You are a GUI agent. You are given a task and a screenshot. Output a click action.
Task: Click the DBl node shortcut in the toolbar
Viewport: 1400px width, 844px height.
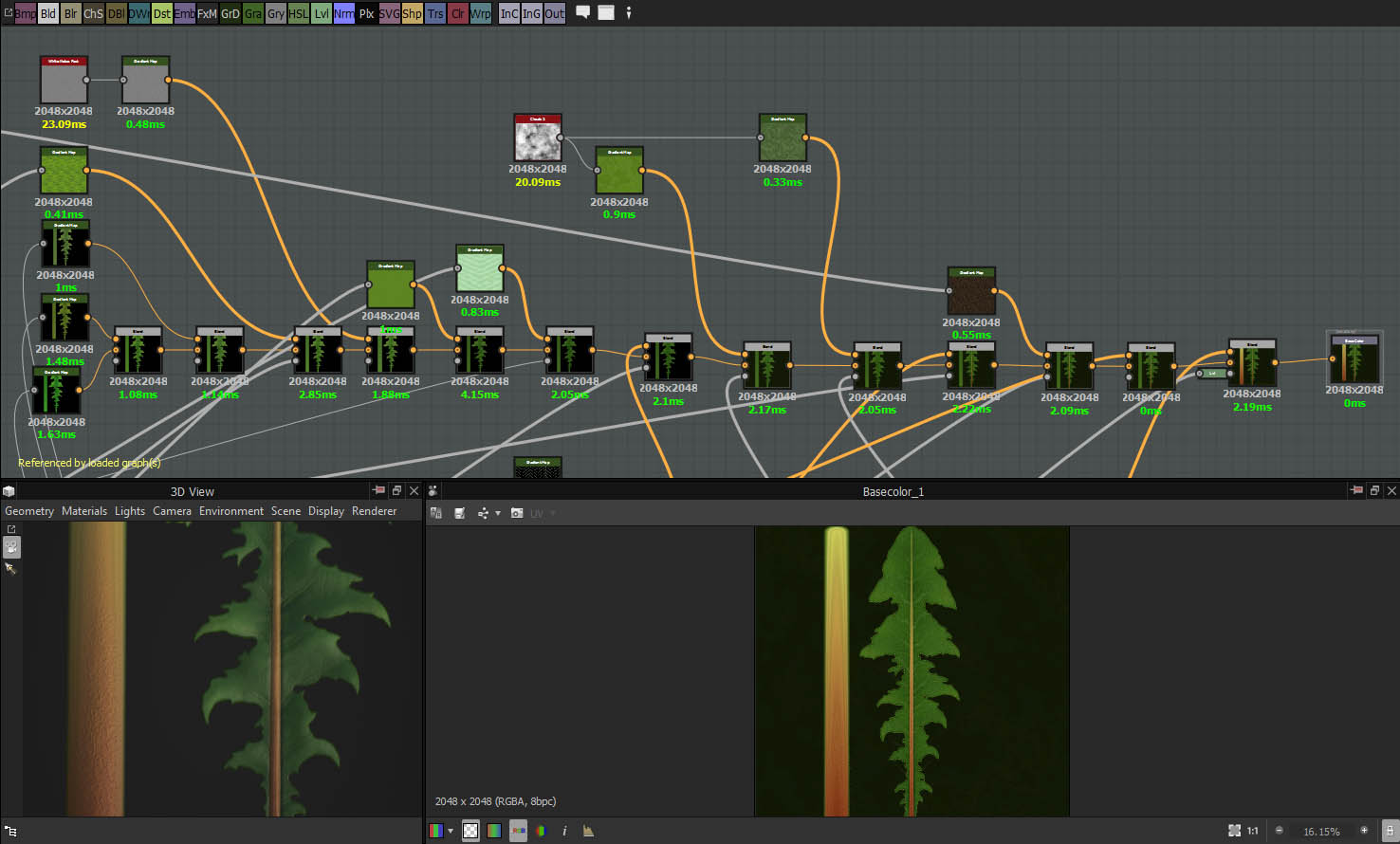[x=117, y=13]
